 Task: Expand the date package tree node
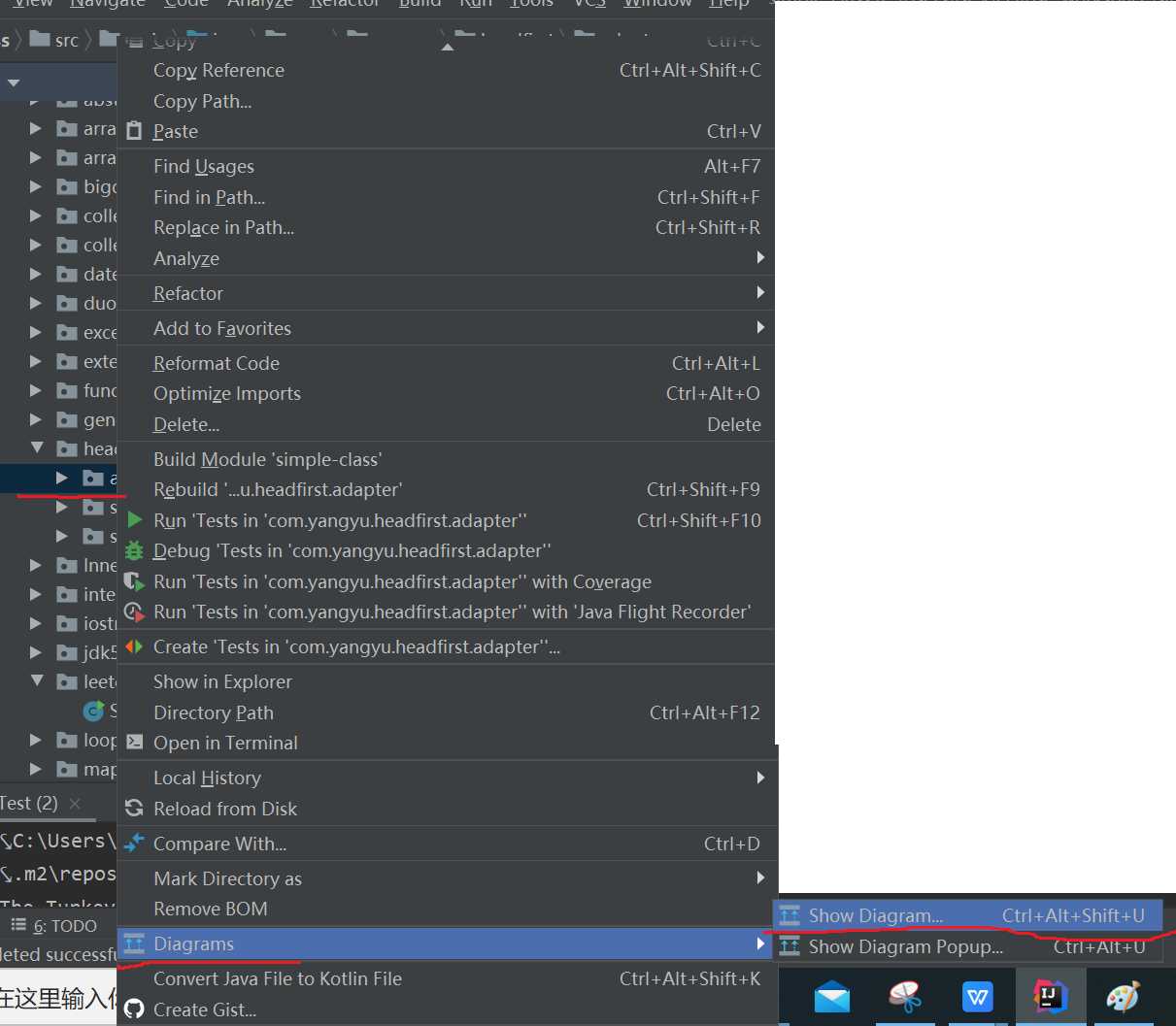(x=36, y=274)
